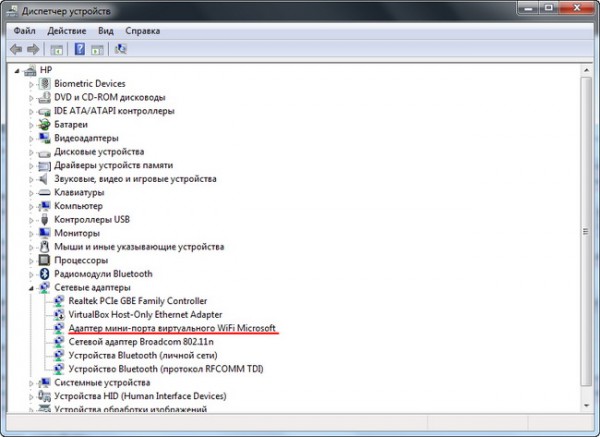Click the Bluetooth radio modules icon

click(x=44, y=273)
